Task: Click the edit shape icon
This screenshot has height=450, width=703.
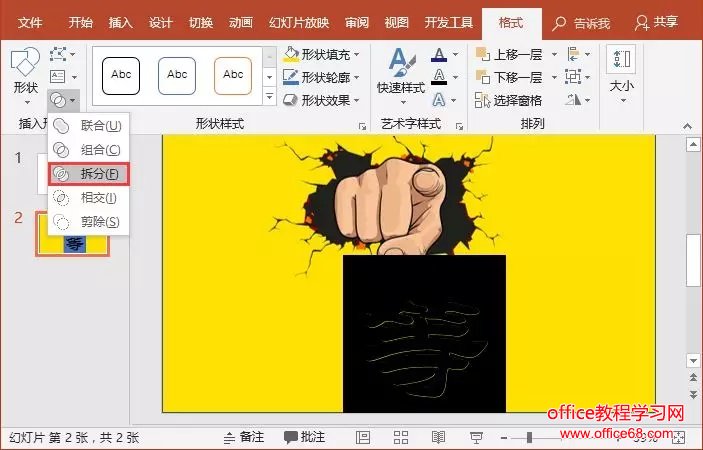Action: pos(58,54)
